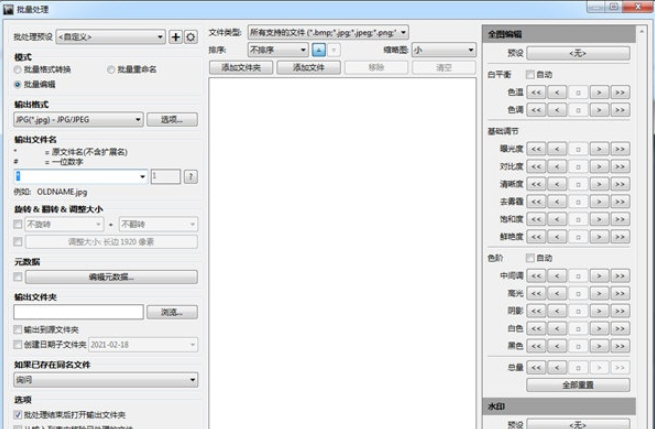This screenshot has height=429, width=655.
Task: Click 水印 预设 <无> button
Action: 578,424
